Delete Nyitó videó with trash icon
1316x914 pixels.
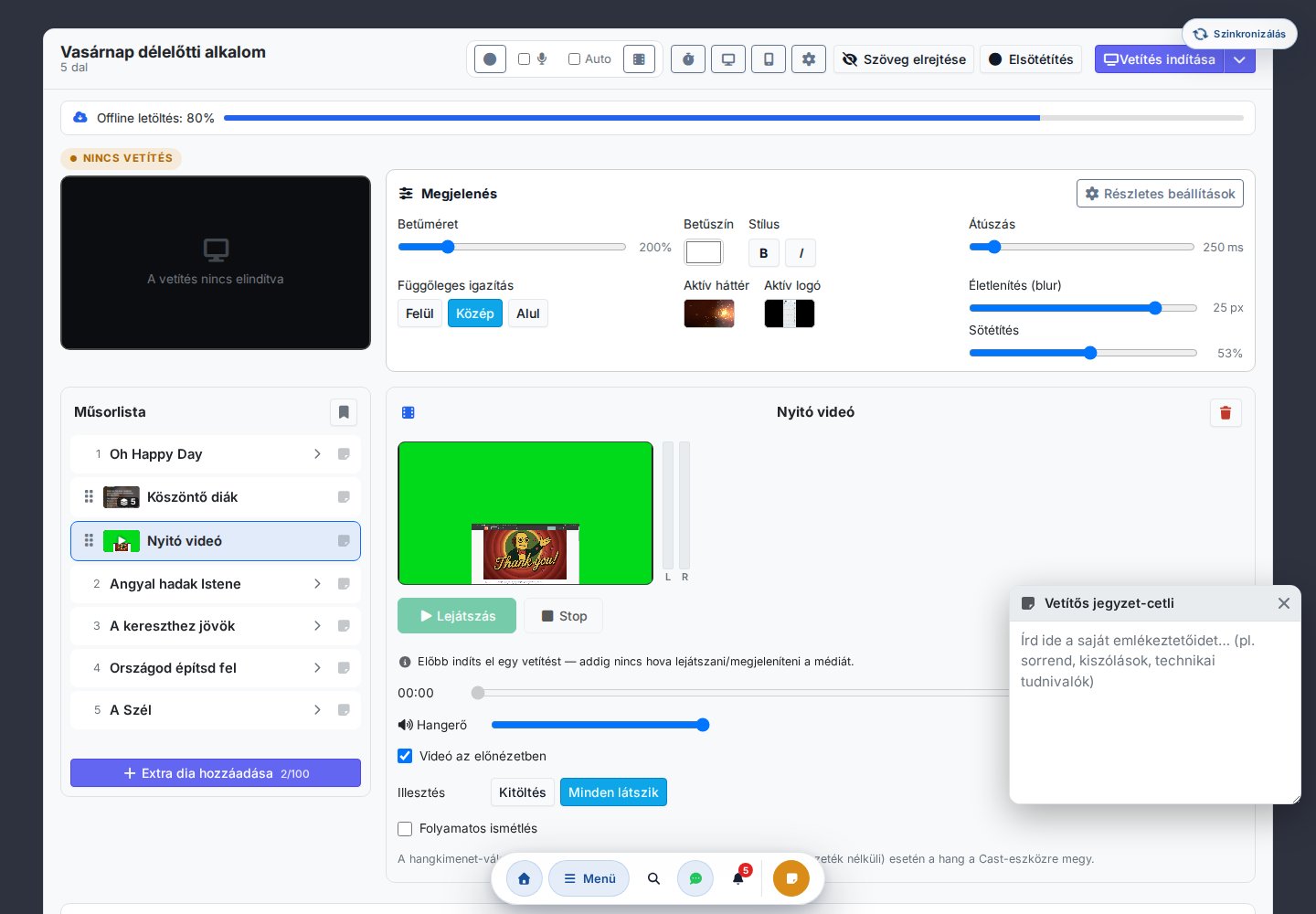tap(1226, 413)
